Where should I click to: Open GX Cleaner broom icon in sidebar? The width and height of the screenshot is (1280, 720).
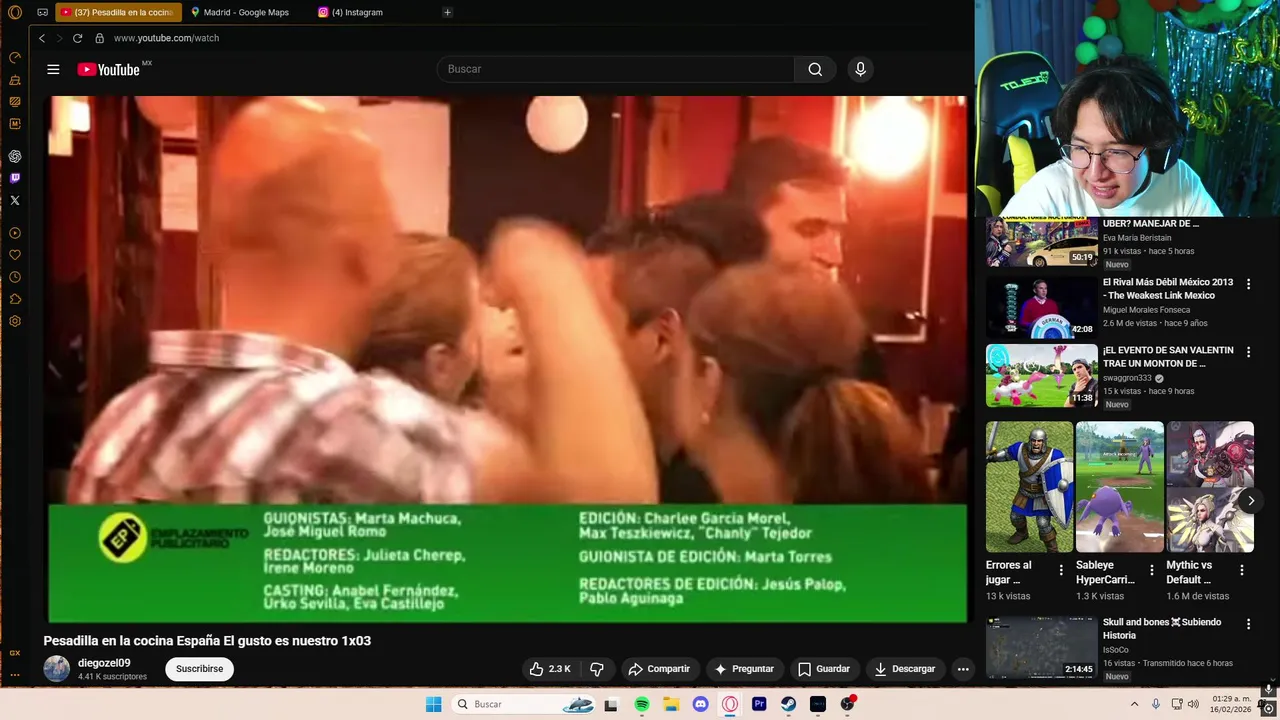tap(15, 80)
